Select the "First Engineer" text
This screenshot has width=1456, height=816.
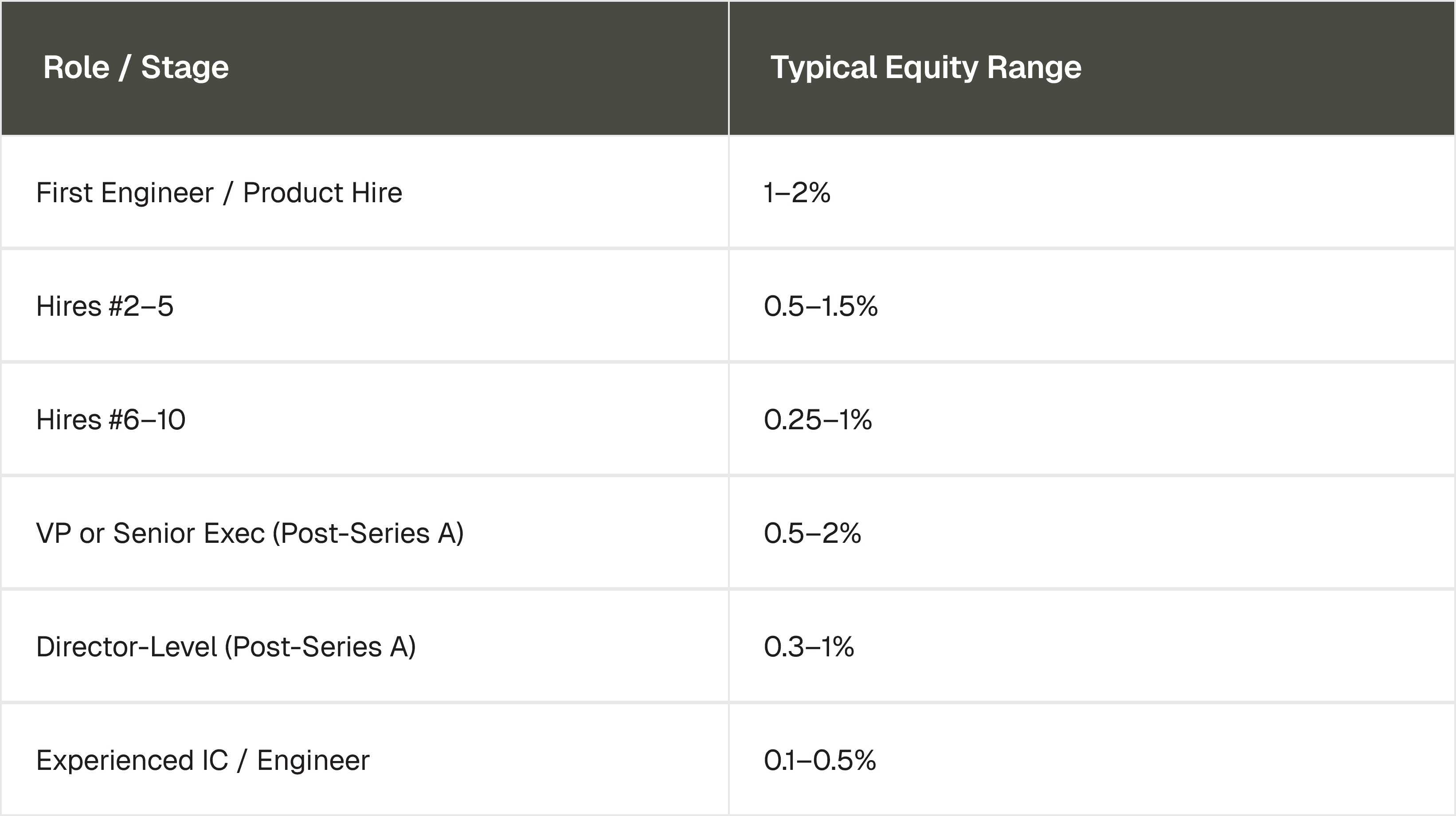coord(125,193)
